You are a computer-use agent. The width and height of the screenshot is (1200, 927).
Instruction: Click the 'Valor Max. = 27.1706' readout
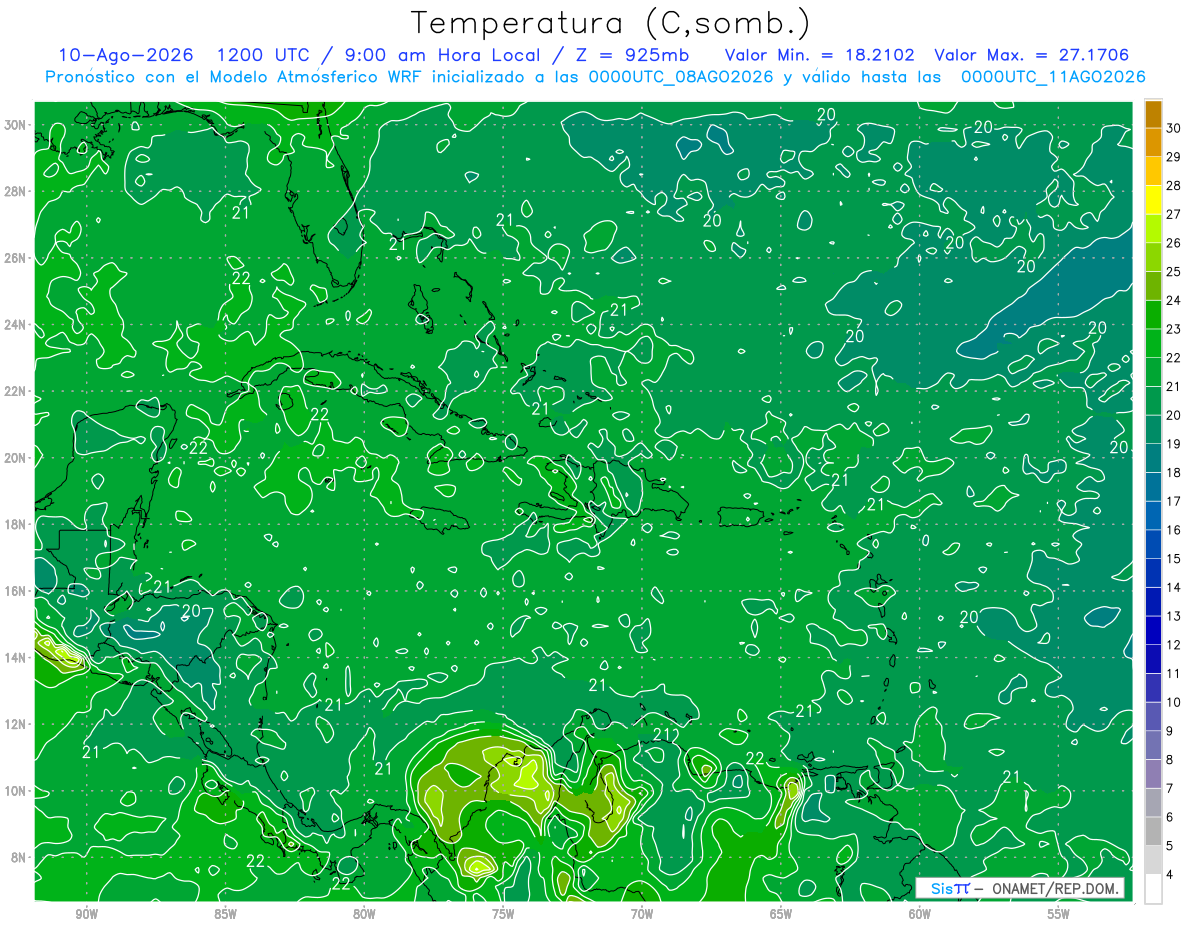point(1032,55)
